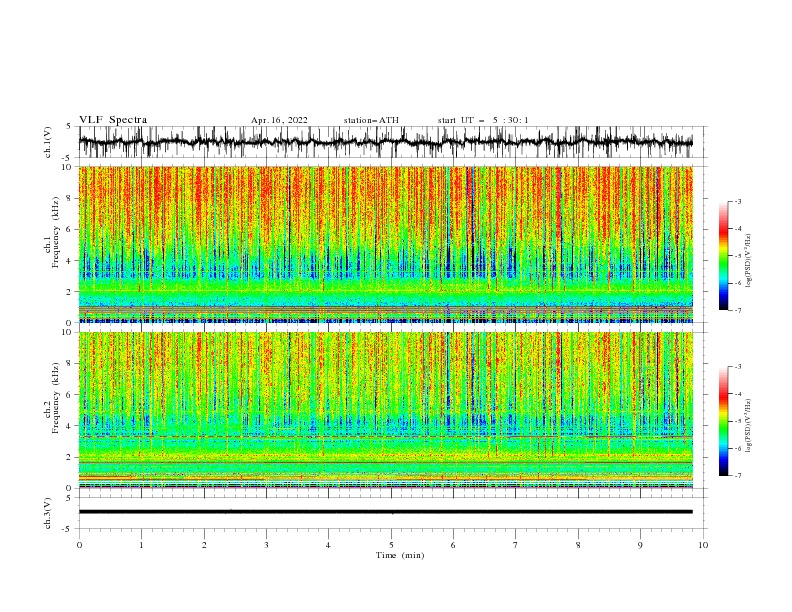Click inside the ch.1 spectrogram panel
The width and height of the screenshot is (792, 612).
click(385, 244)
